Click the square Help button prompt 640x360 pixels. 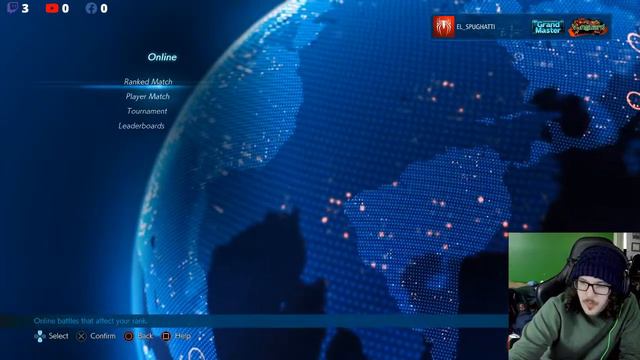(166, 336)
